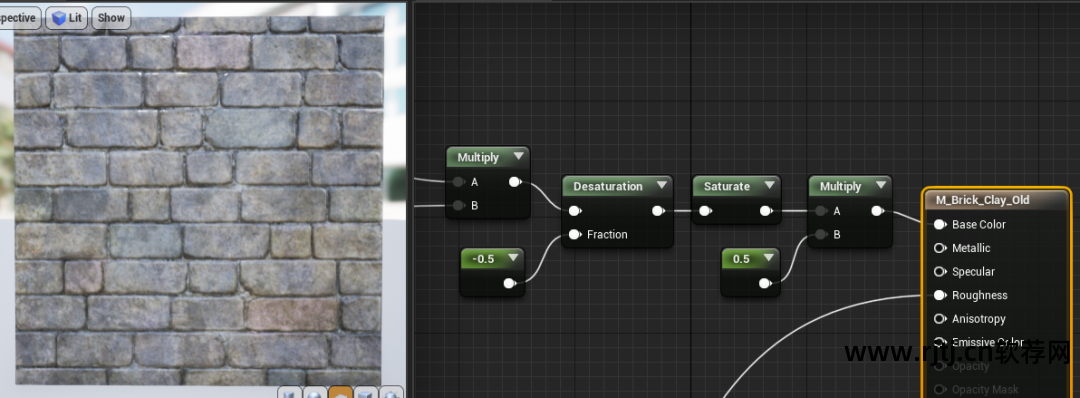The width and height of the screenshot is (1080, 398).
Task: Open the Perspective viewport type menu
Action: (19, 18)
